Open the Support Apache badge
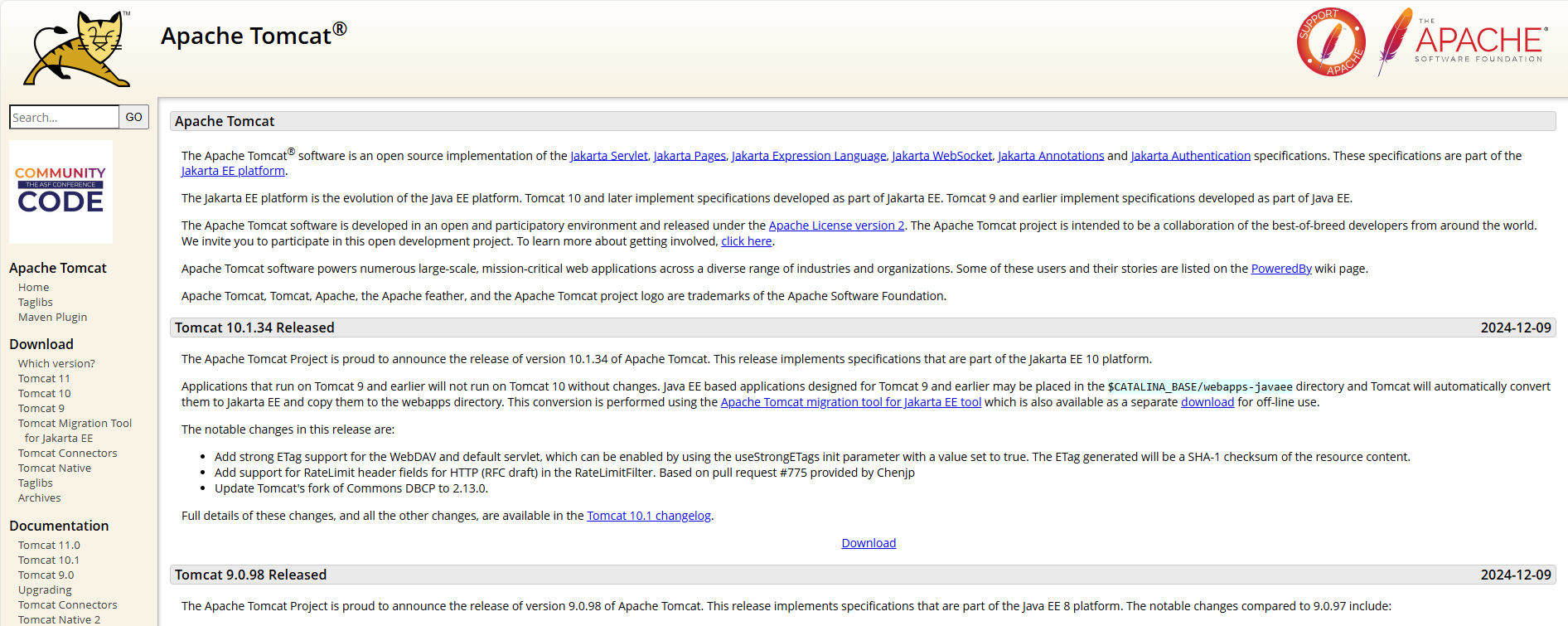The width and height of the screenshot is (1568, 626). (1331, 42)
